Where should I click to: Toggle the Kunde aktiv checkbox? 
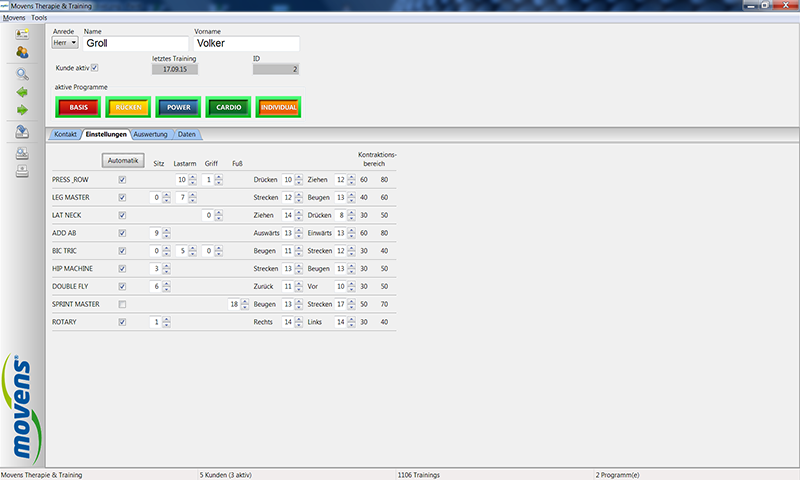click(95, 68)
